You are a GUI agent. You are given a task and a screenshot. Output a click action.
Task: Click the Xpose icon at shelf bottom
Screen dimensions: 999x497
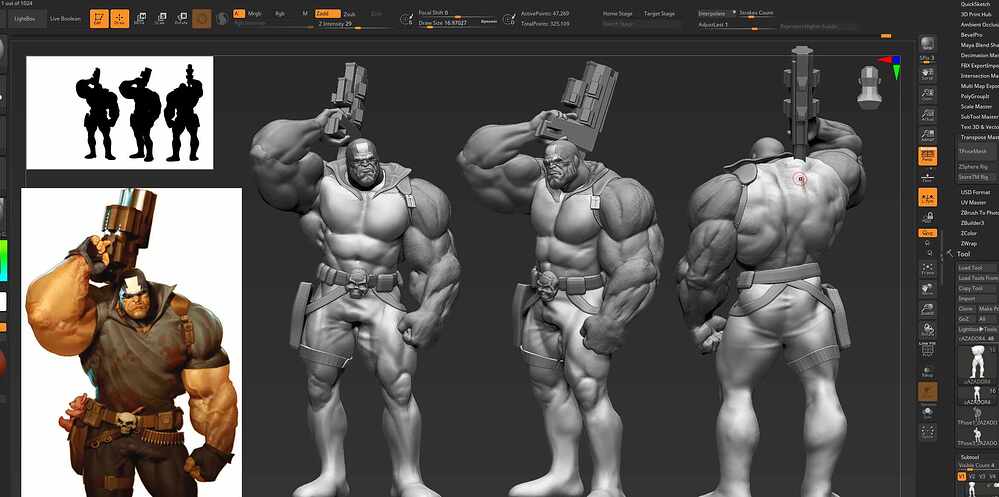pos(928,432)
